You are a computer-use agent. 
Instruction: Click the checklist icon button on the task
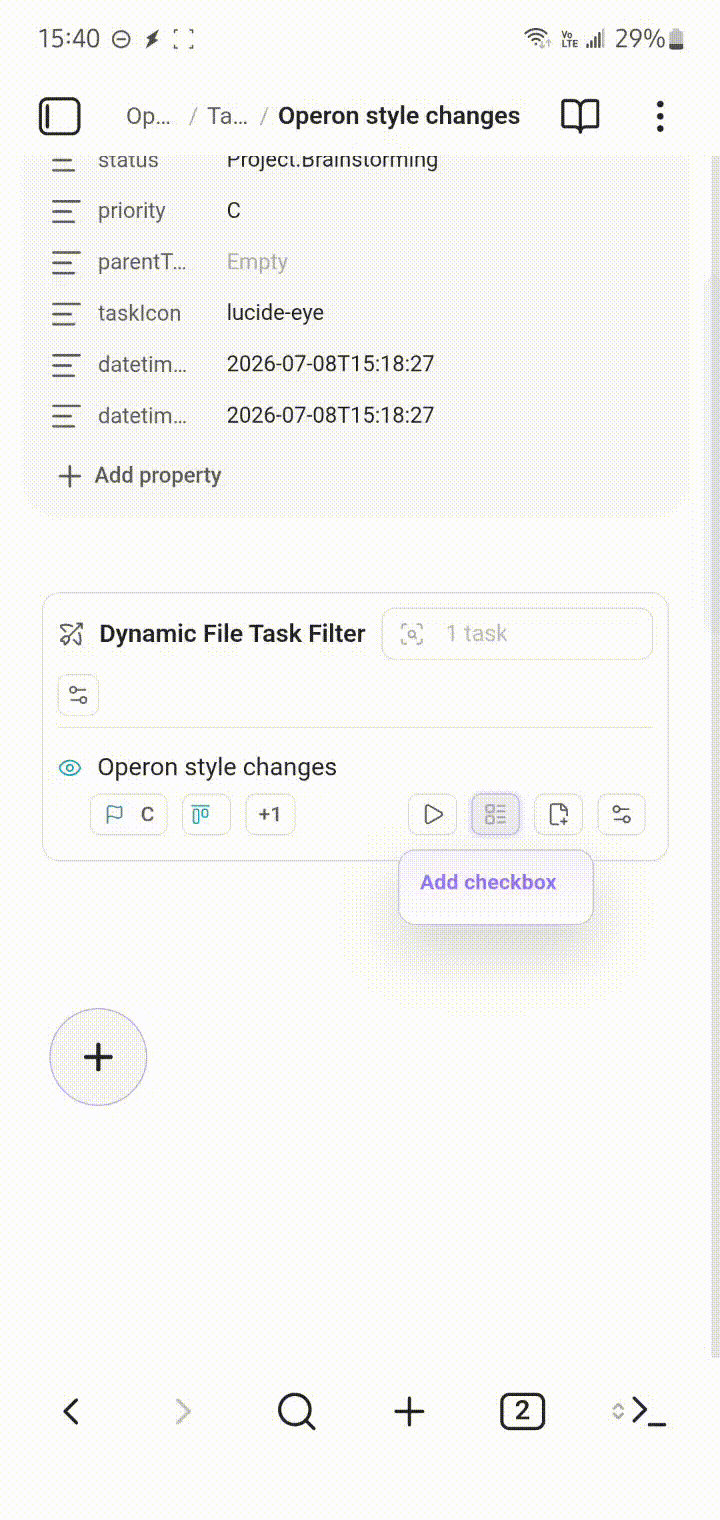[x=496, y=814]
